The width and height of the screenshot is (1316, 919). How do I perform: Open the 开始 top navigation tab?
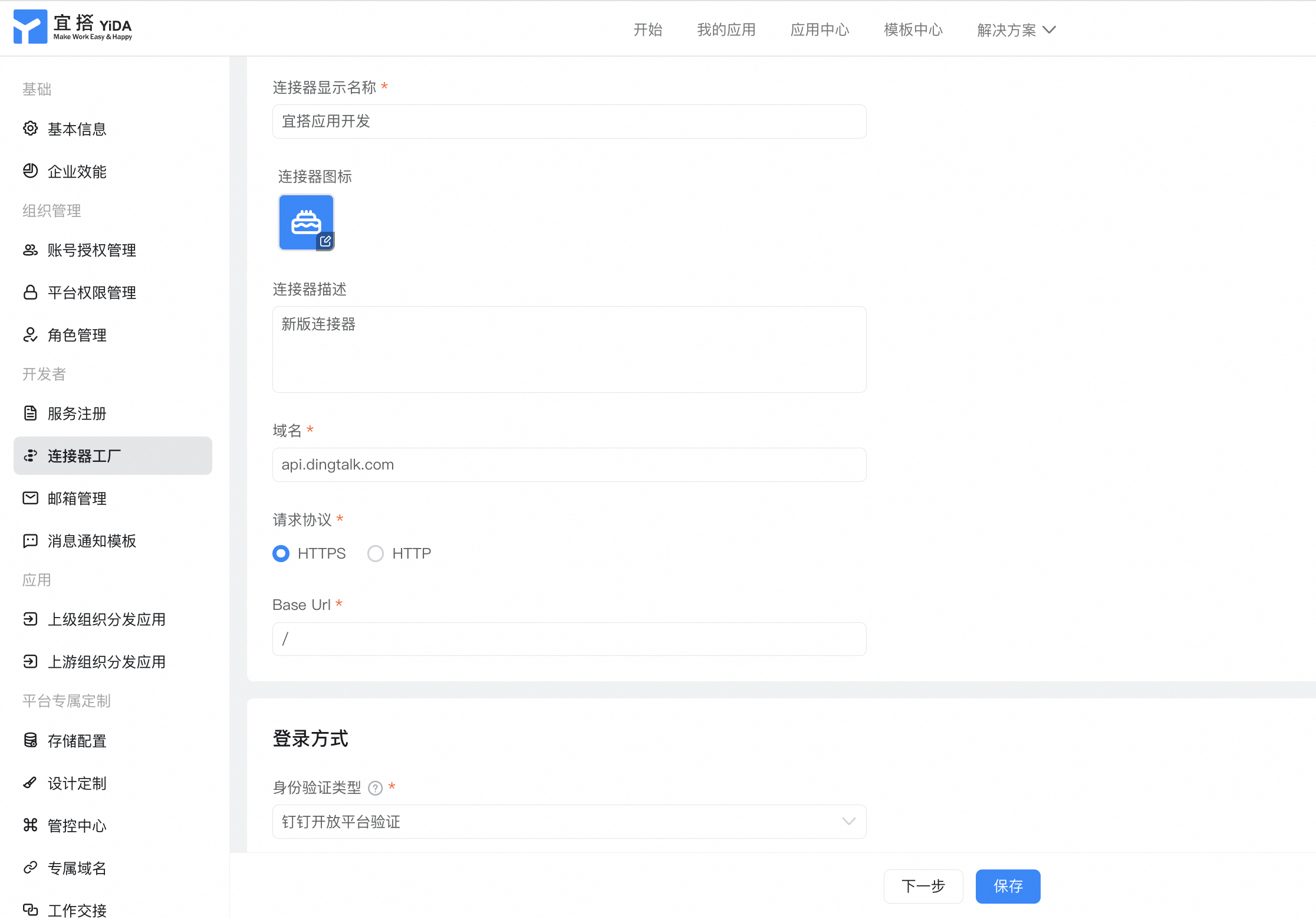648,29
